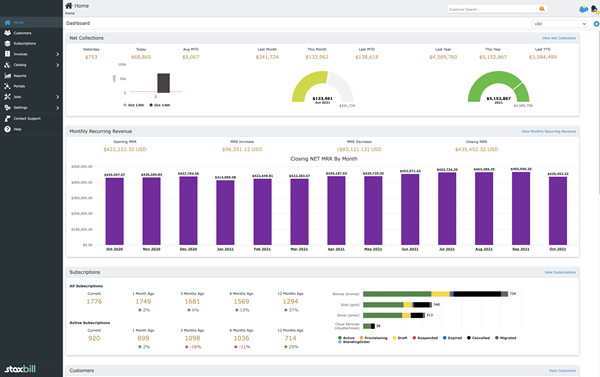Click the Home breadcrumb under the page title
The height and width of the screenshot is (377, 600).
click(x=70, y=13)
